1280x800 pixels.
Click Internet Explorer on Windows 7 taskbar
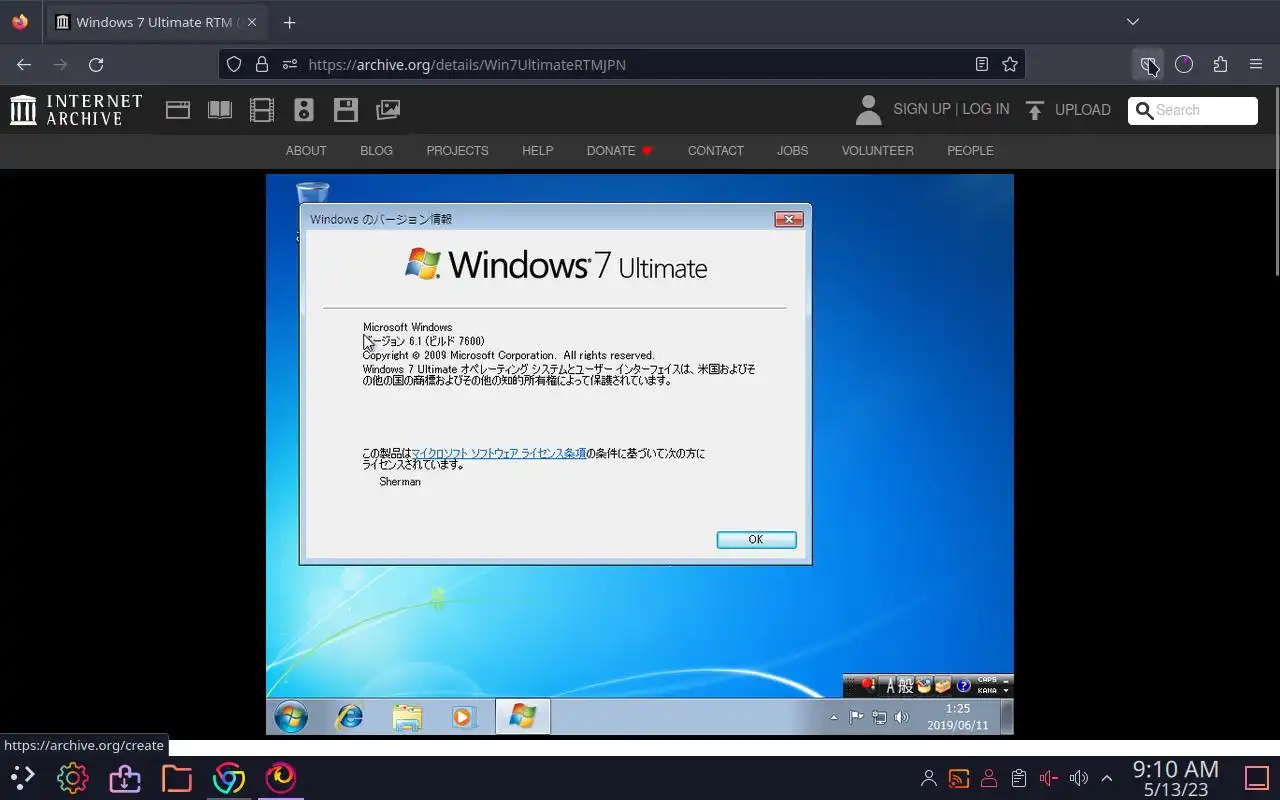(x=349, y=716)
